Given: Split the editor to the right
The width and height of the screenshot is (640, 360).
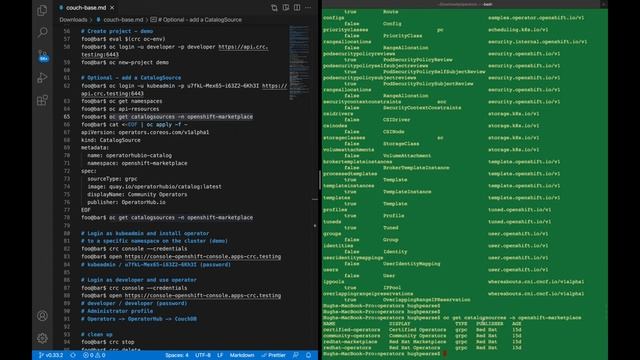Looking at the screenshot, I should tap(297, 8).
